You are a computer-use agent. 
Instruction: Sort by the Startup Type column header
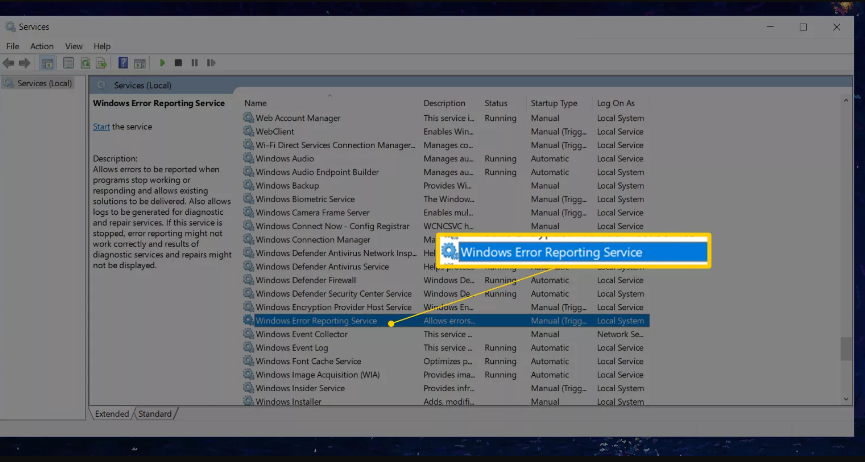(554, 103)
